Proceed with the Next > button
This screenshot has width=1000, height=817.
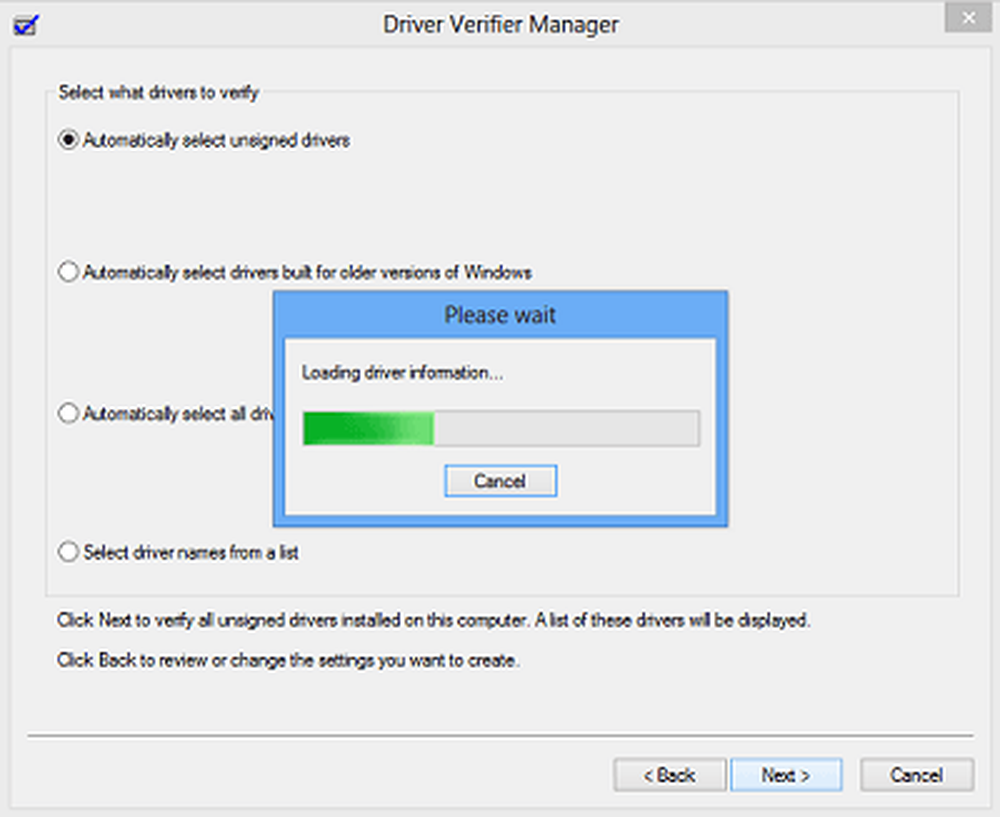pos(786,775)
